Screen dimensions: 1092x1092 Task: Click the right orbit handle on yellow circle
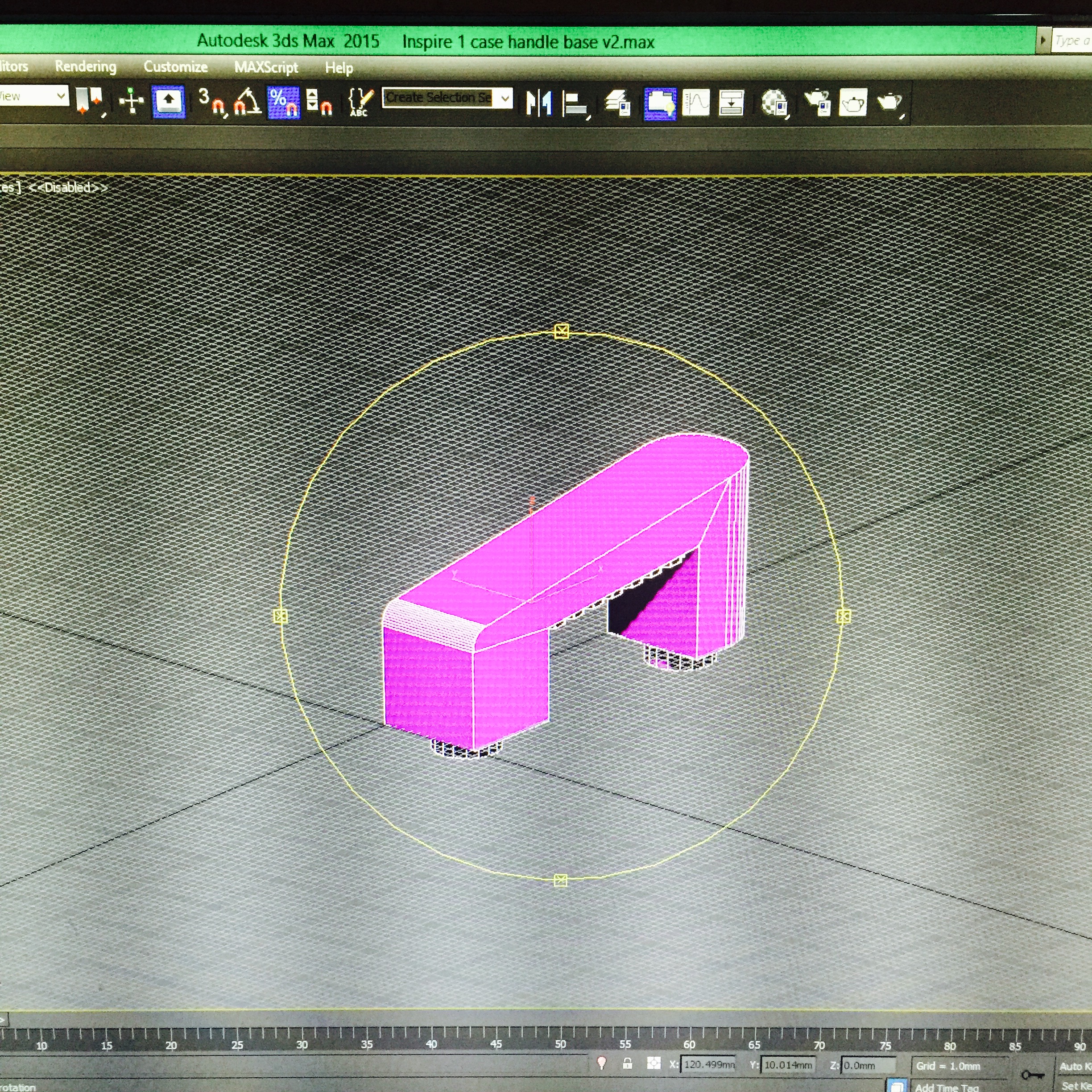(x=843, y=616)
